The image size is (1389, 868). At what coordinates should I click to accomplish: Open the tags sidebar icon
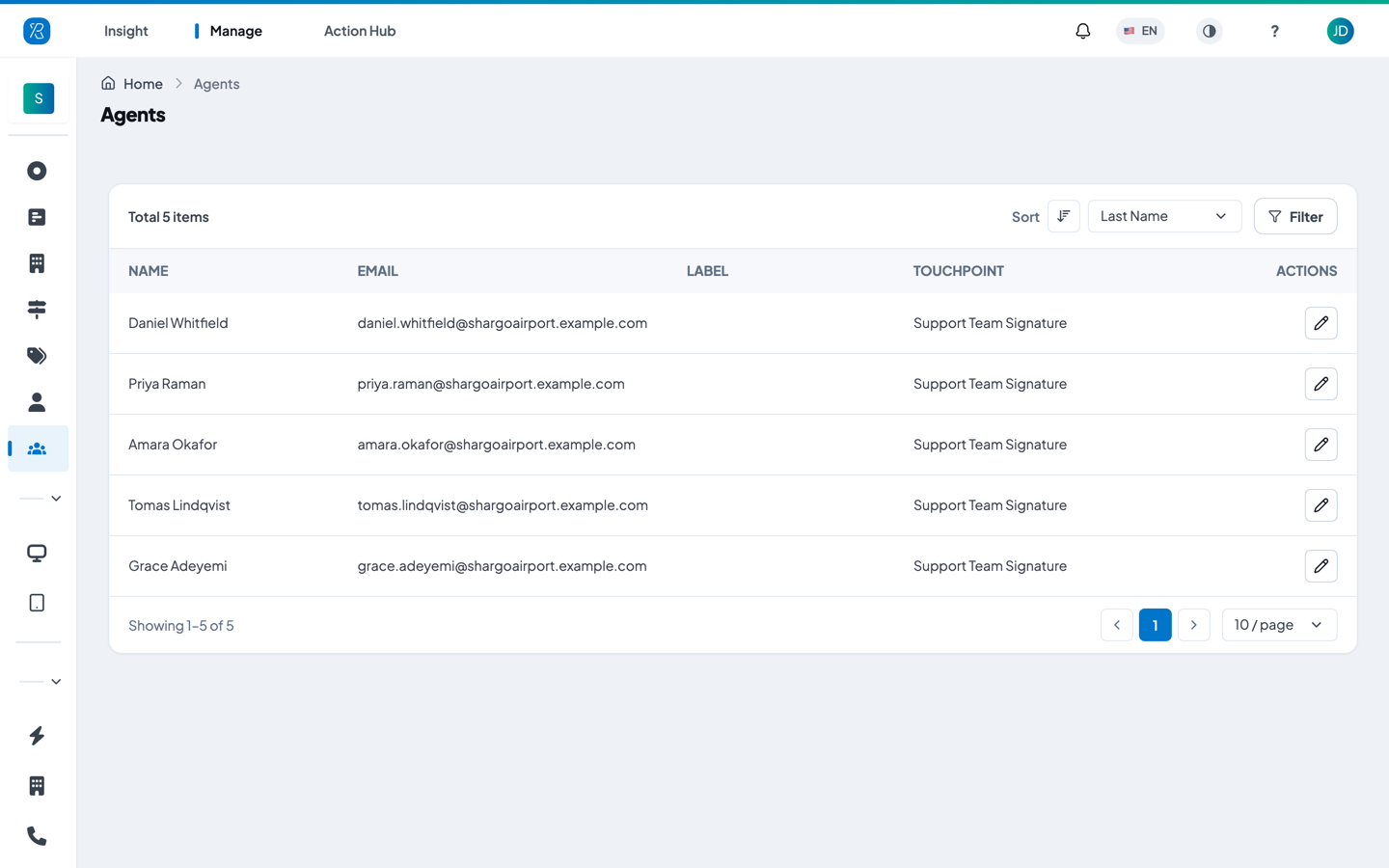pyautogui.click(x=37, y=356)
